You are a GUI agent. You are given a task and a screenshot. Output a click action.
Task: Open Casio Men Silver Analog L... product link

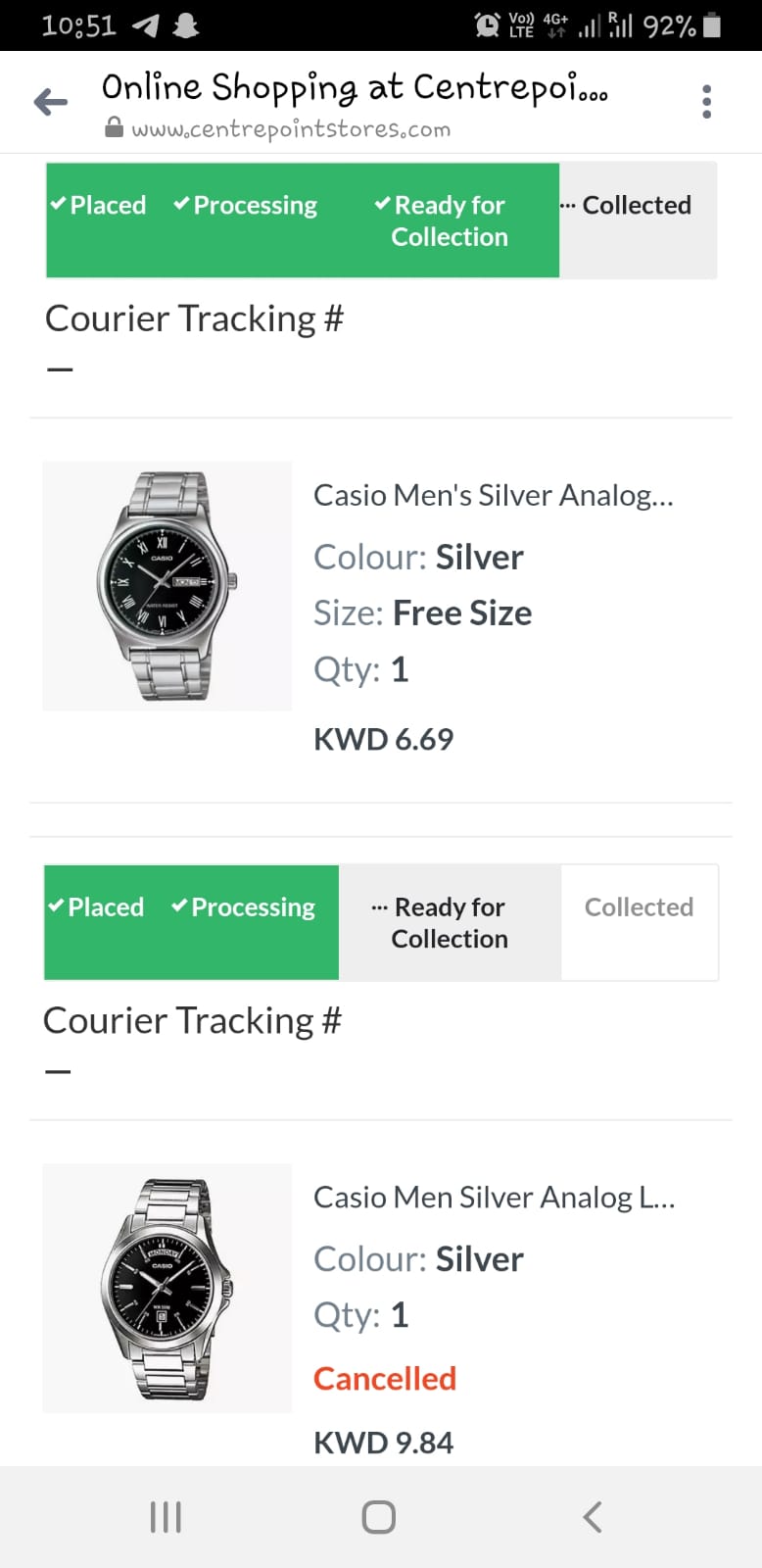[x=494, y=1198]
